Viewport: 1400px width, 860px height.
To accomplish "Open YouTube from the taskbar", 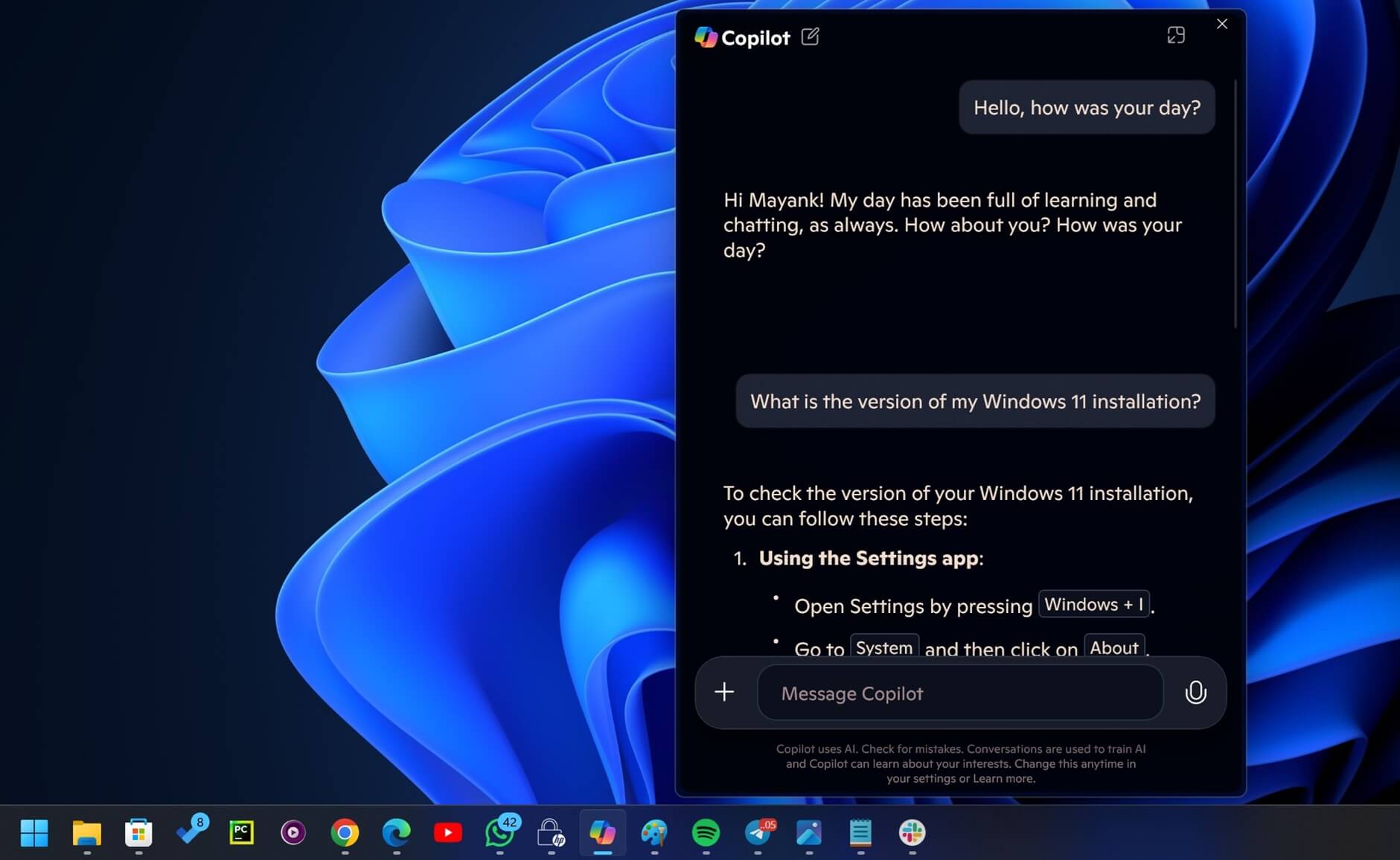I will 448,833.
